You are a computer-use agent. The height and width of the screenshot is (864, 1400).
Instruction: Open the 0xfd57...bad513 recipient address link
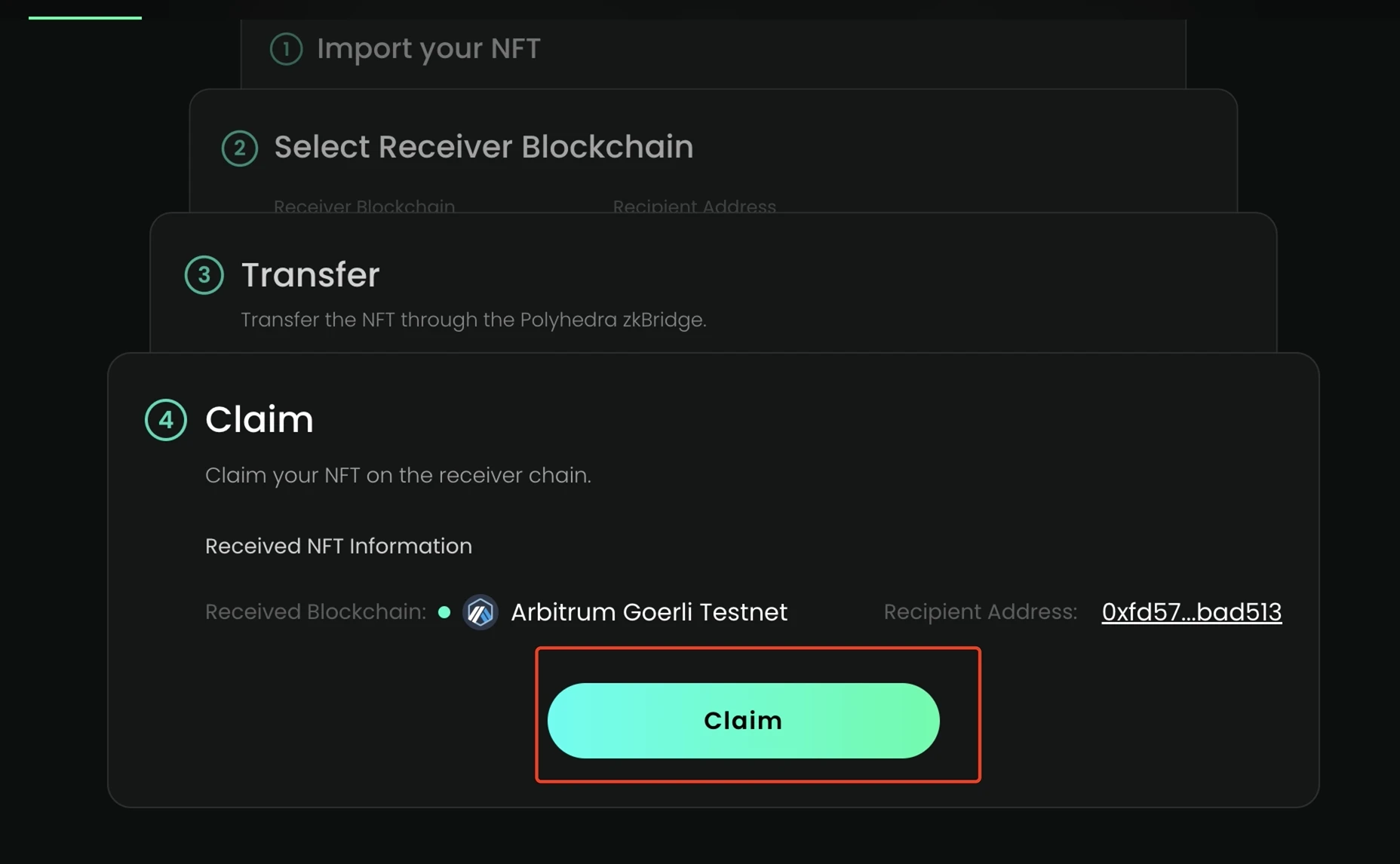pyautogui.click(x=1191, y=611)
